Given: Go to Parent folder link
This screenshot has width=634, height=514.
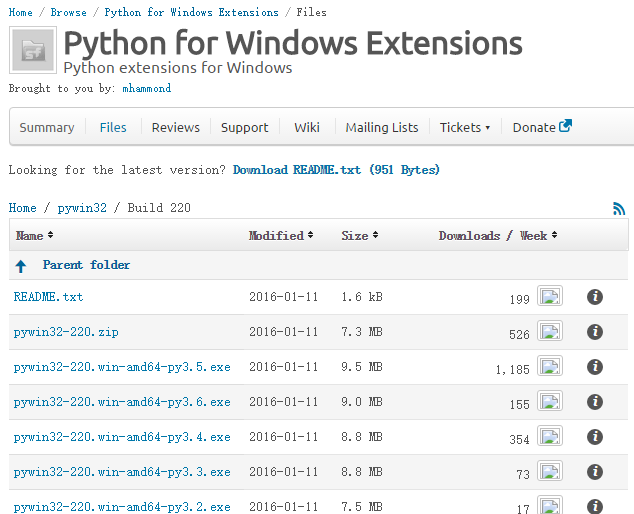Looking at the screenshot, I should [x=86, y=265].
